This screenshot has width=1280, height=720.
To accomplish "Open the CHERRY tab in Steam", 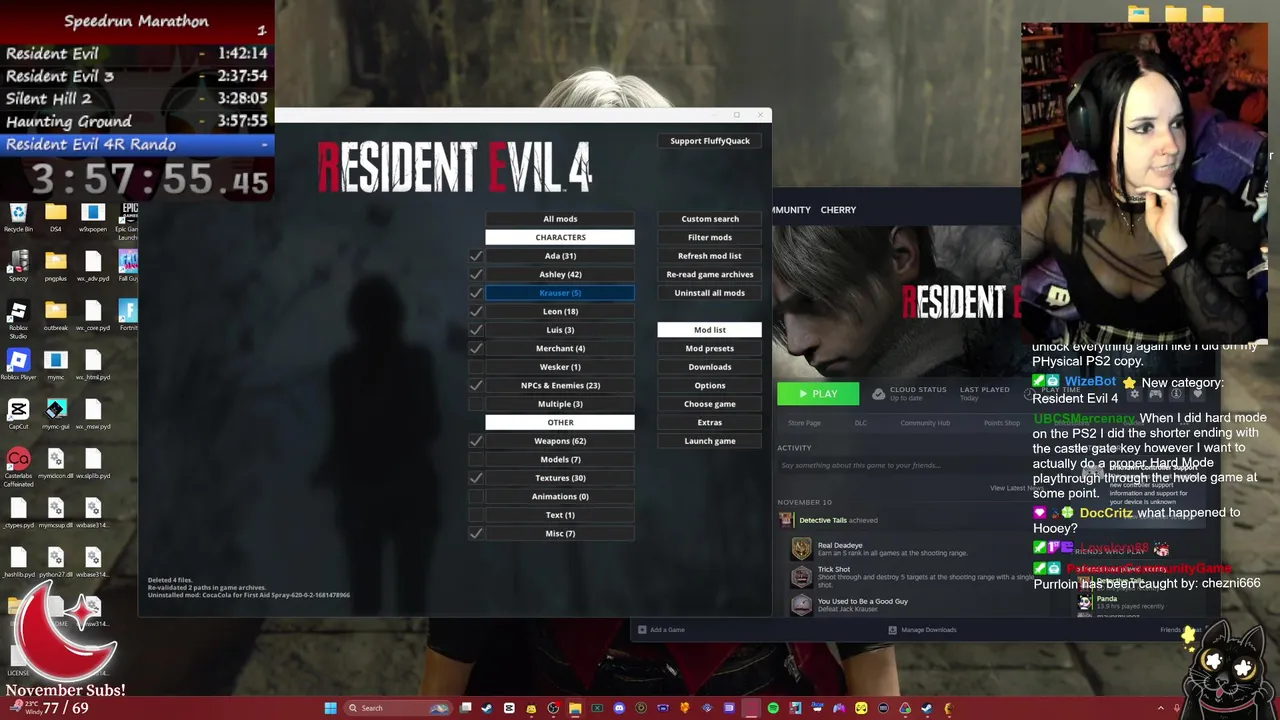I will (x=838, y=210).
